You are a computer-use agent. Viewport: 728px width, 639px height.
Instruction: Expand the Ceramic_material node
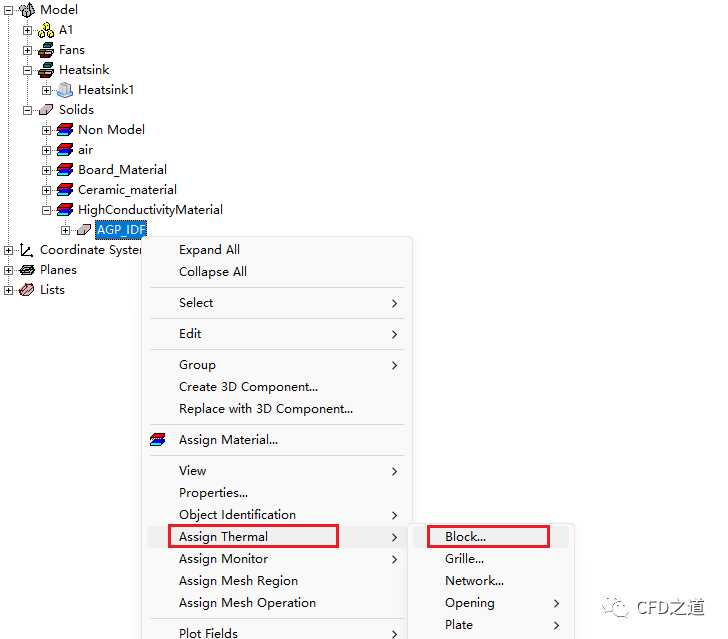pyautogui.click(x=46, y=190)
